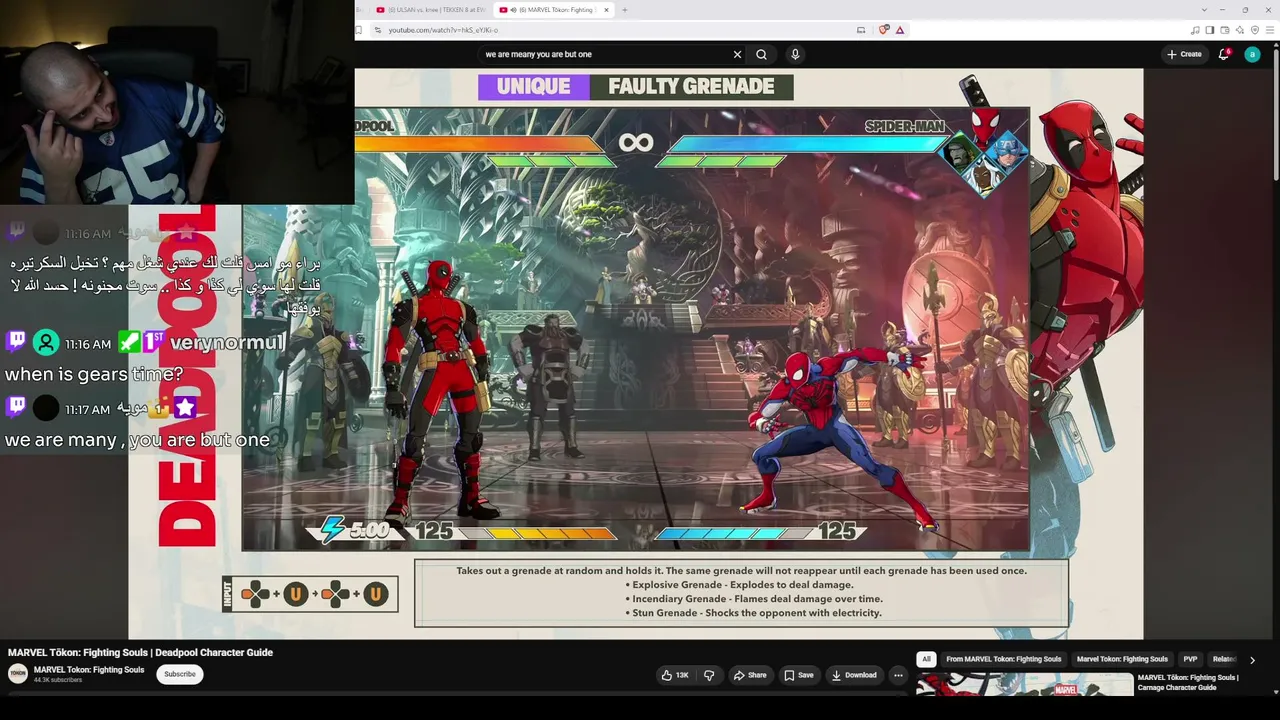Image resolution: width=1280 pixels, height=720 pixels.
Task: Click the YouTube search magnifier button
Action: [x=761, y=55]
